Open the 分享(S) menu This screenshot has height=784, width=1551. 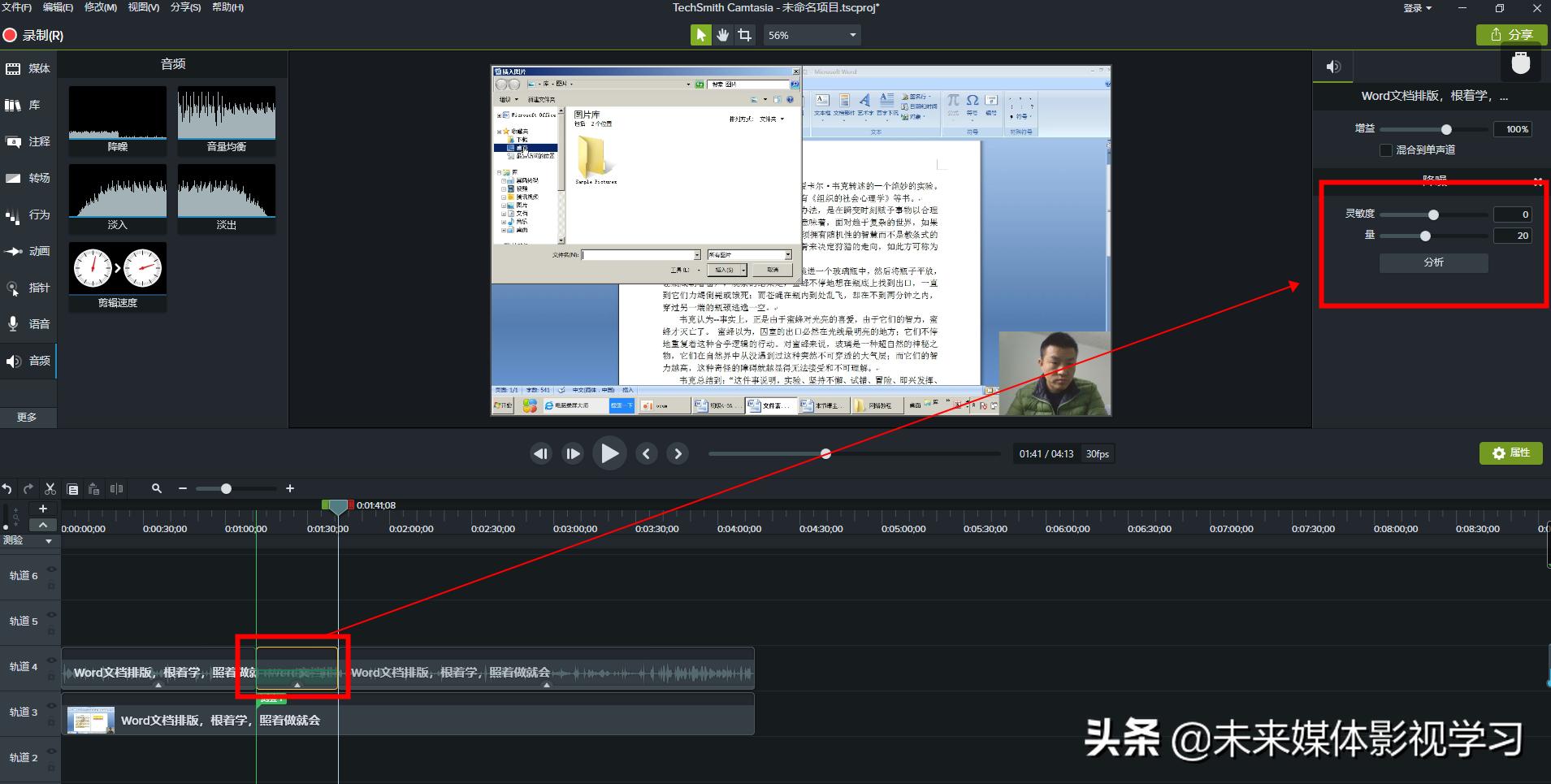click(x=185, y=7)
